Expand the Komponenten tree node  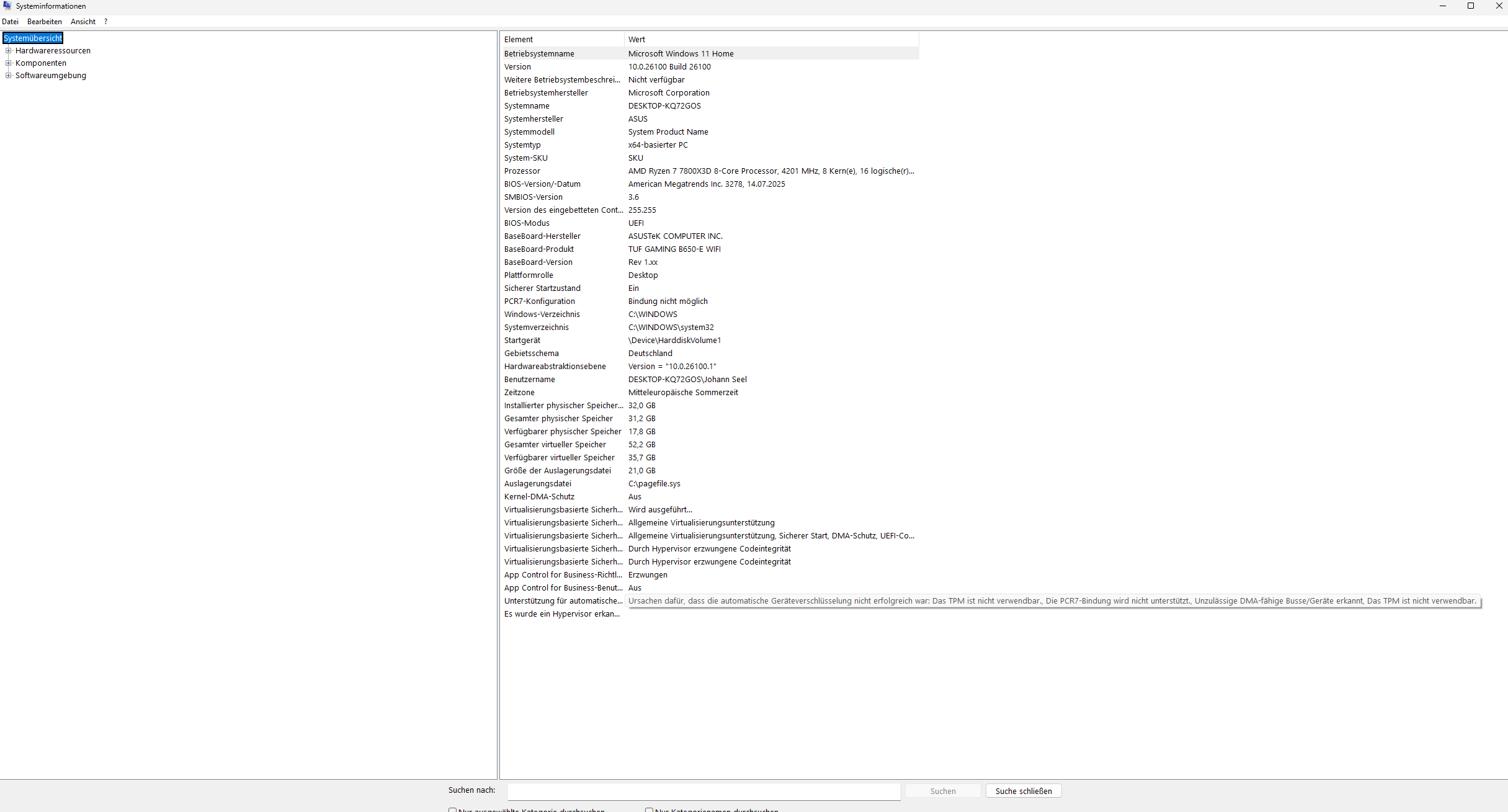9,63
